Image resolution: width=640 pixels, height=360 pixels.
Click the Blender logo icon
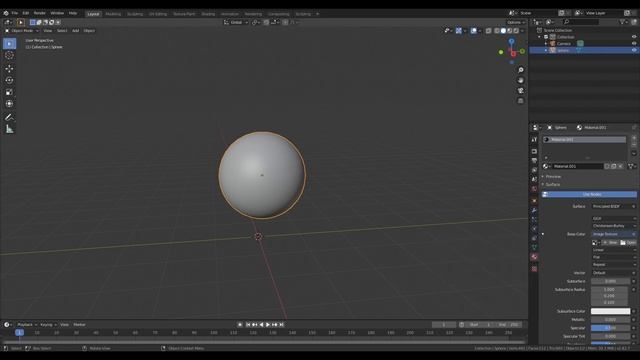point(6,13)
